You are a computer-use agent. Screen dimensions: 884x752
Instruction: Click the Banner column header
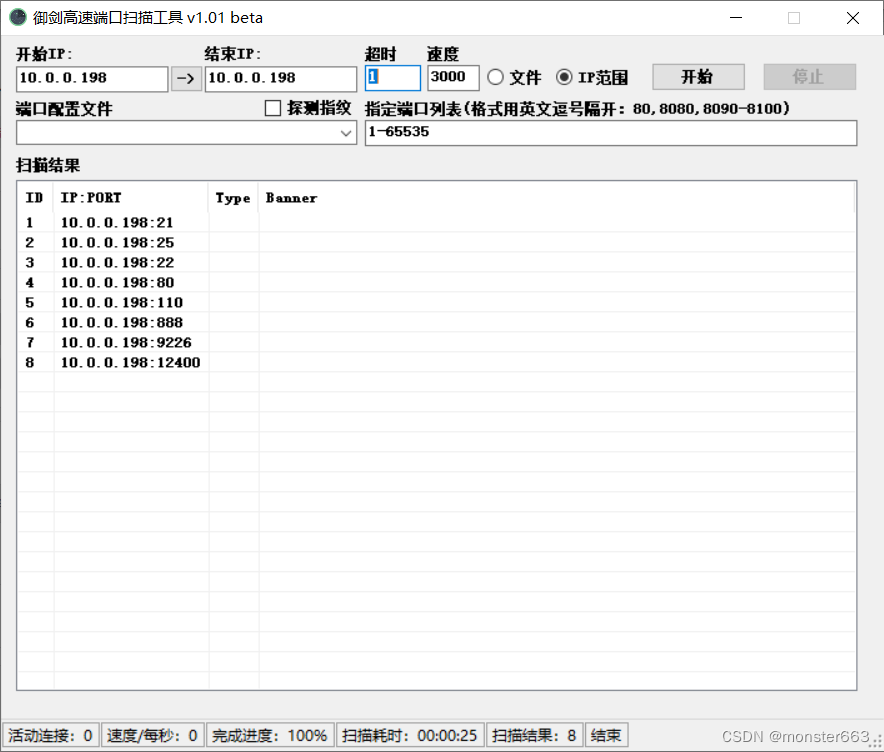pyautogui.click(x=556, y=198)
